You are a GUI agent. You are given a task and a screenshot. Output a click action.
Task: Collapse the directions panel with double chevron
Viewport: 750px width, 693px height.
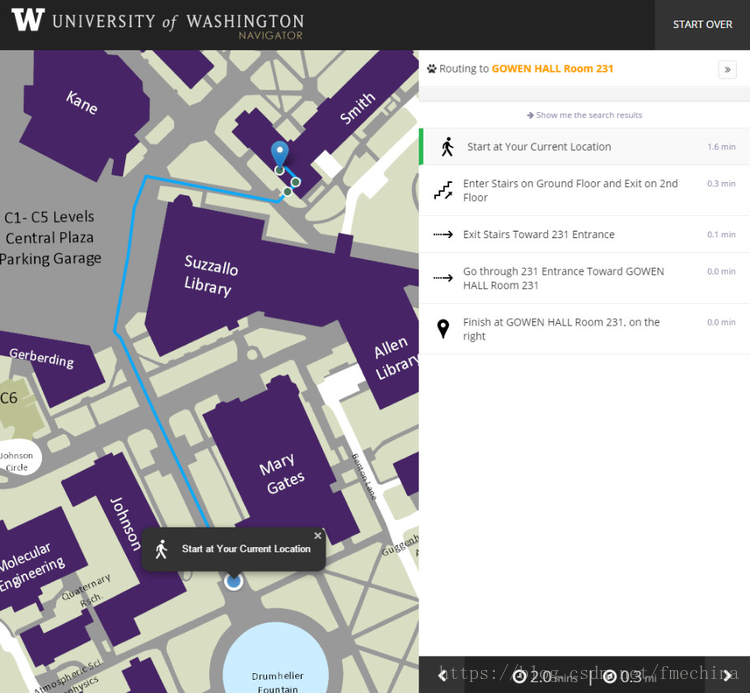tap(727, 69)
